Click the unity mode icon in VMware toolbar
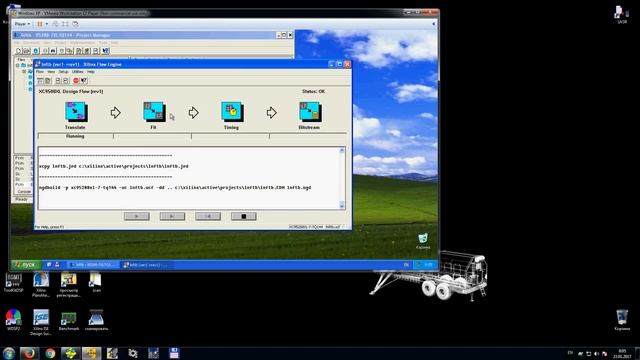This screenshot has width=640, height=360. pyautogui.click(x=75, y=24)
